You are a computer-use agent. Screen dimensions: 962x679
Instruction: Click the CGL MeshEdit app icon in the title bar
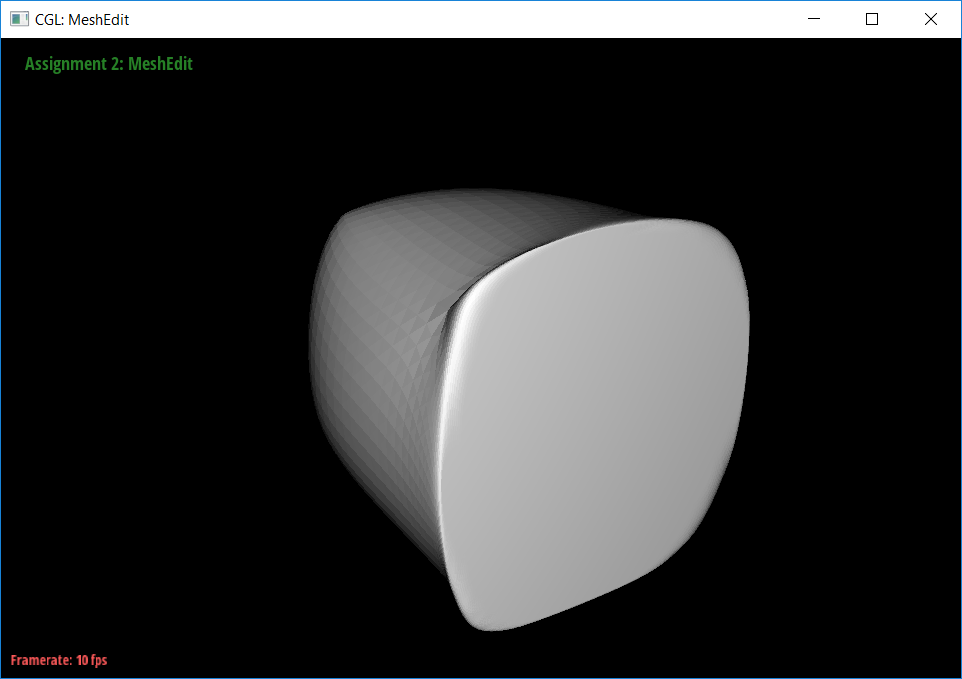tap(19, 19)
